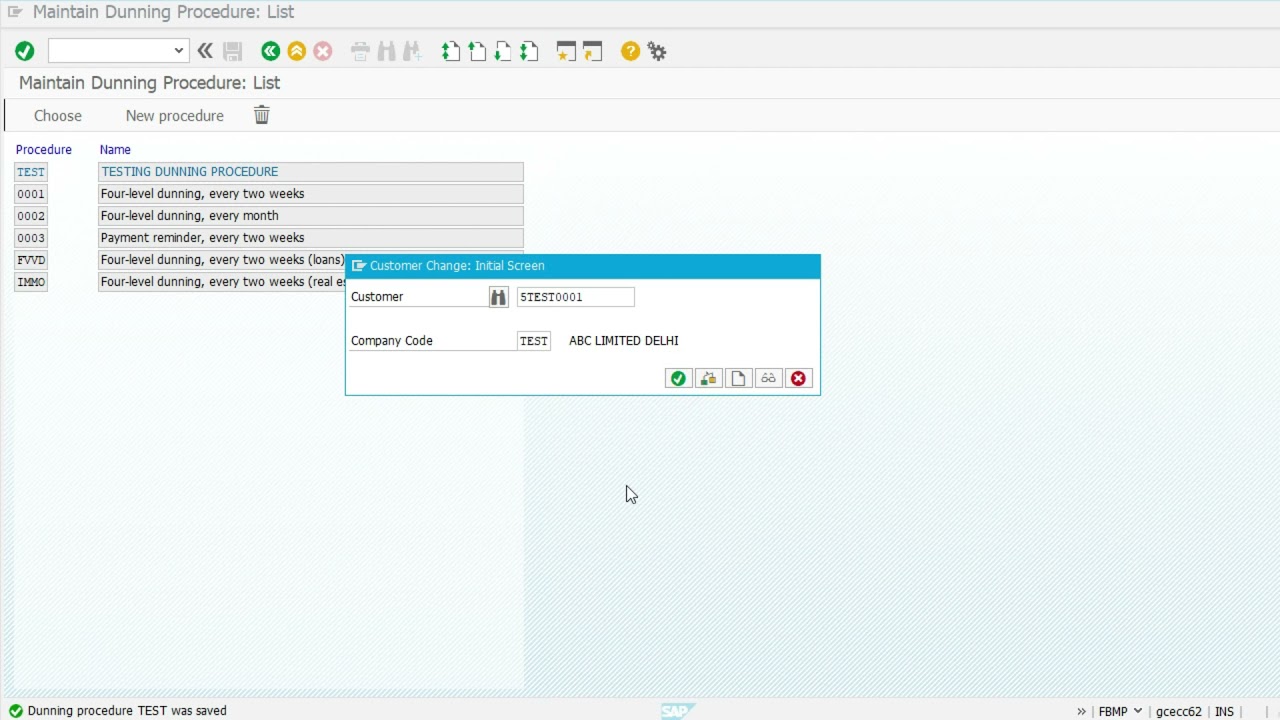Click the red Cancel icon in toolbar
The image size is (1280, 720).
point(322,51)
